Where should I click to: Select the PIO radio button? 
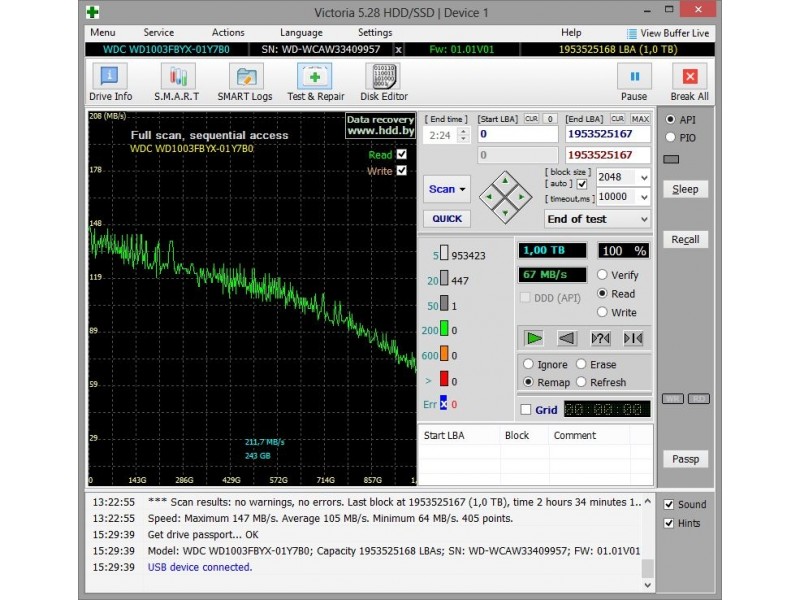[x=670, y=137]
